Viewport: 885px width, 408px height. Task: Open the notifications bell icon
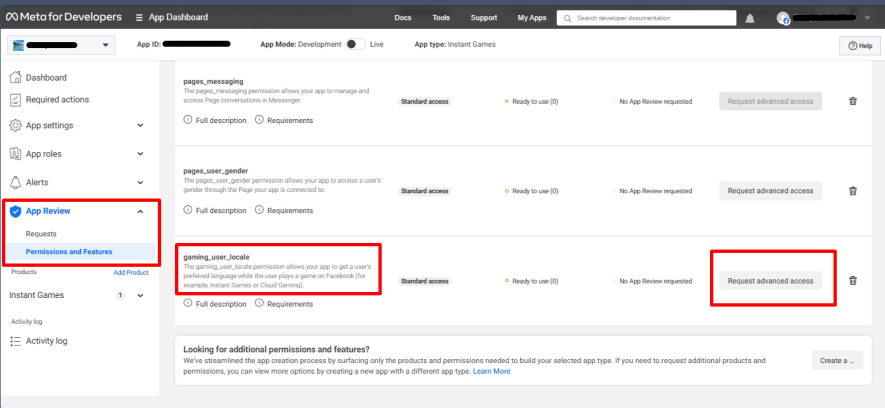coord(750,18)
